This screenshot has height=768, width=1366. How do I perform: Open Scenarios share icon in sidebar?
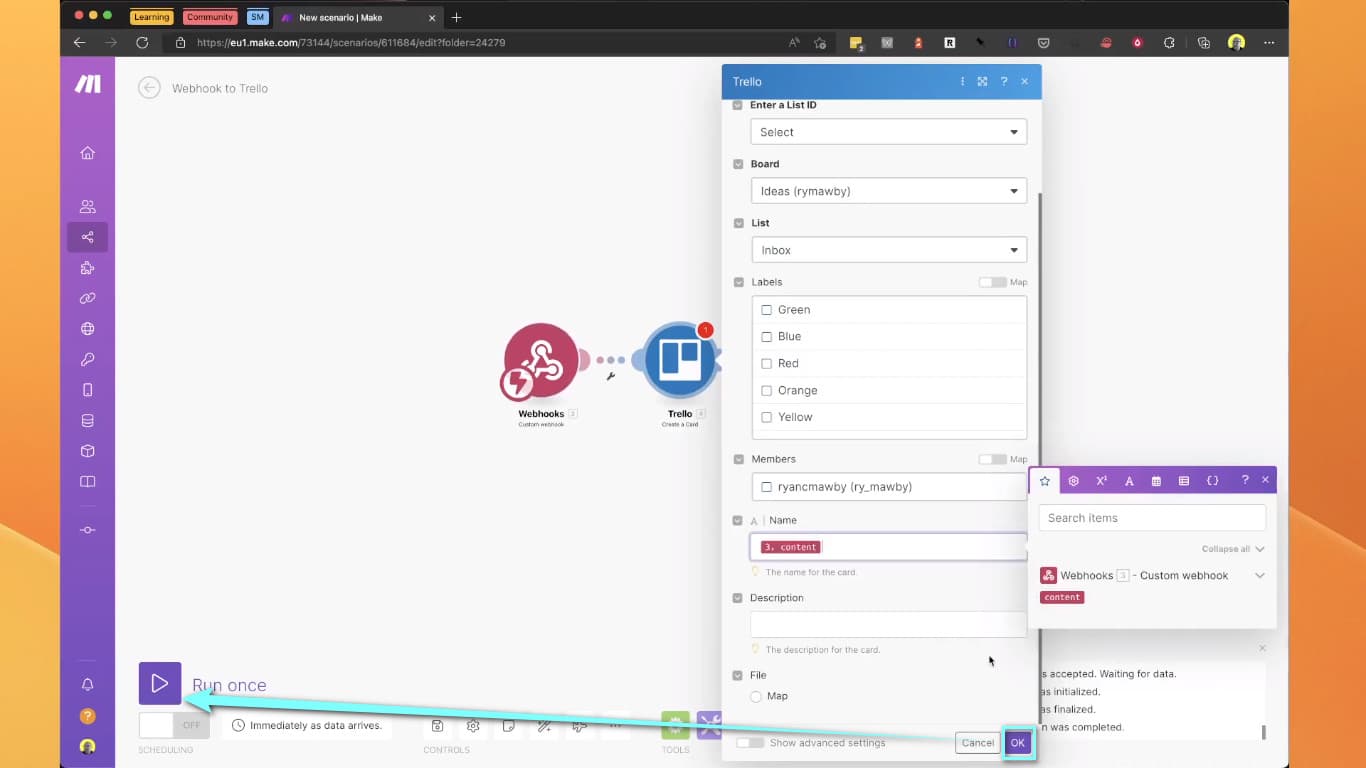[x=88, y=237]
